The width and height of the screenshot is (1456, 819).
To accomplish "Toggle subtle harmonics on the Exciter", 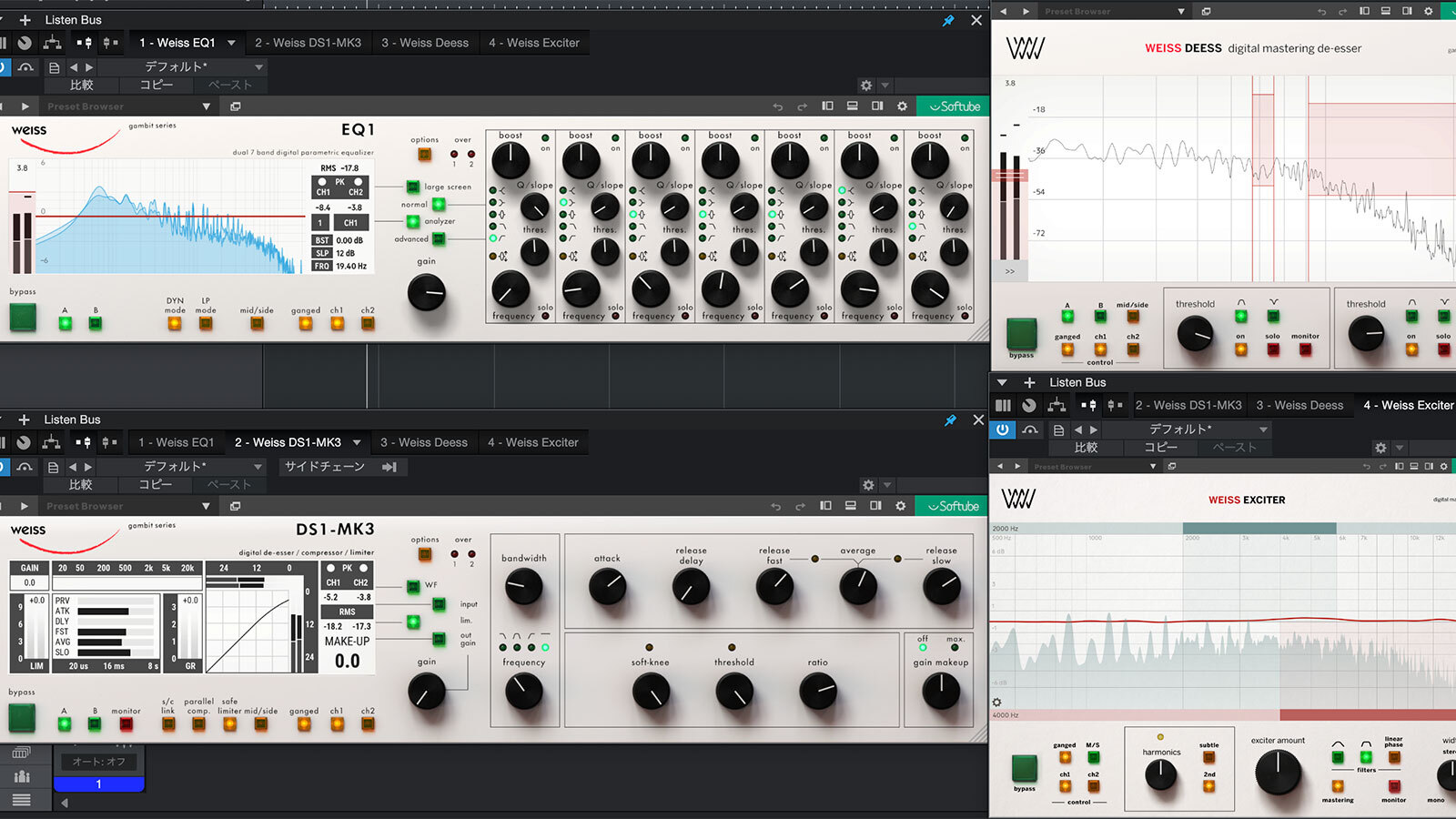I will [1208, 757].
